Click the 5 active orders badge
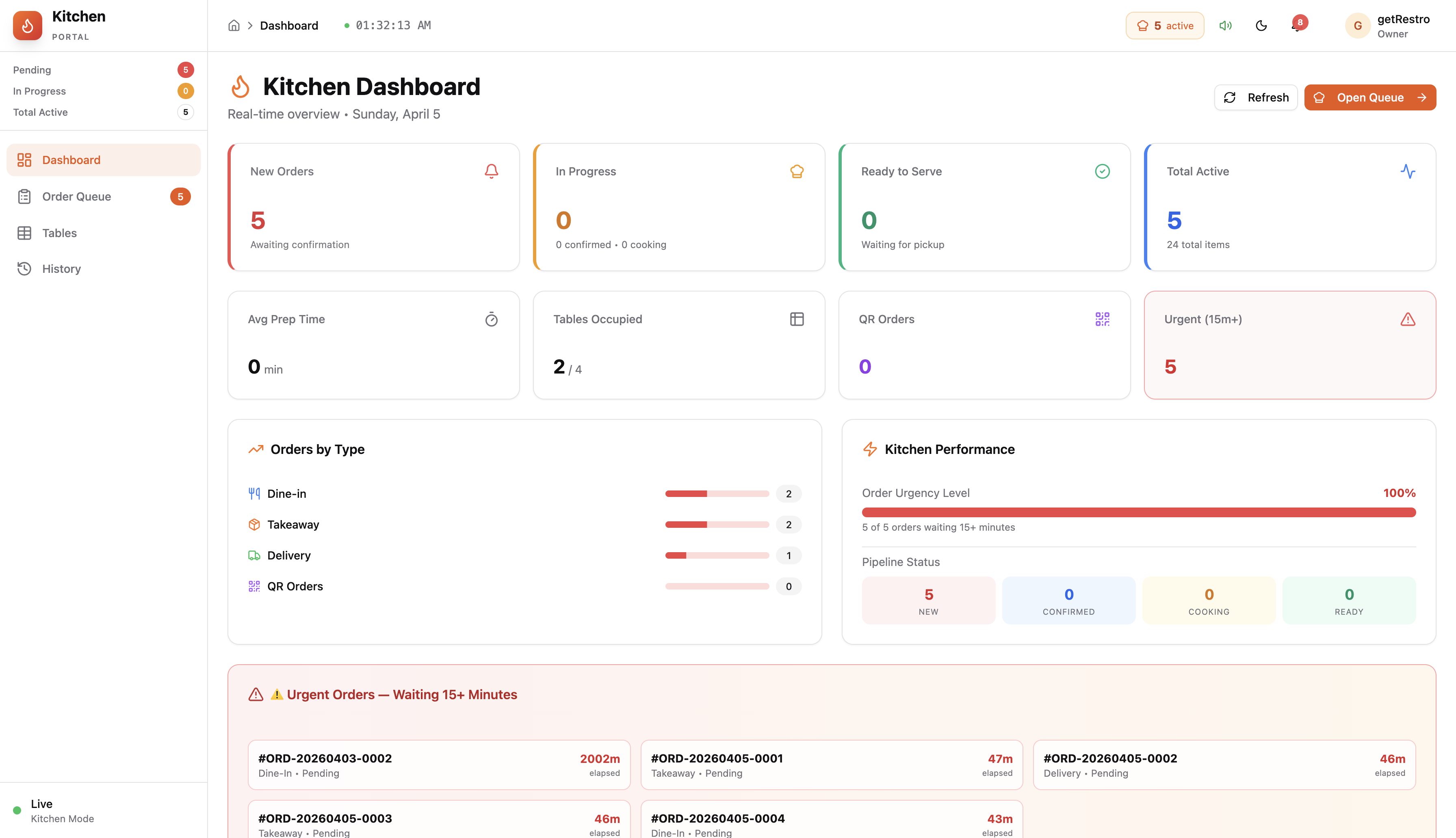1456x838 pixels. [x=1164, y=25]
